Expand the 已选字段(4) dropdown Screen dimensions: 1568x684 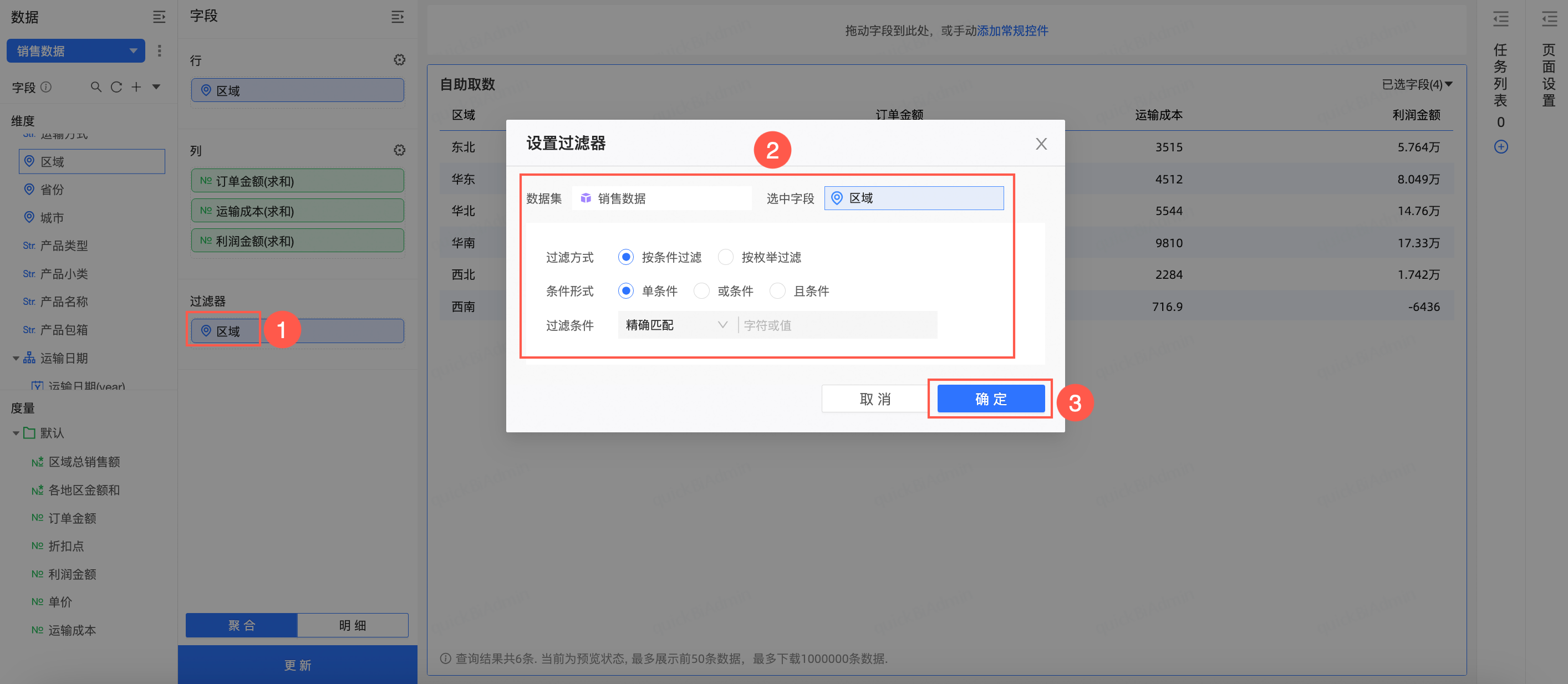[x=1417, y=85]
